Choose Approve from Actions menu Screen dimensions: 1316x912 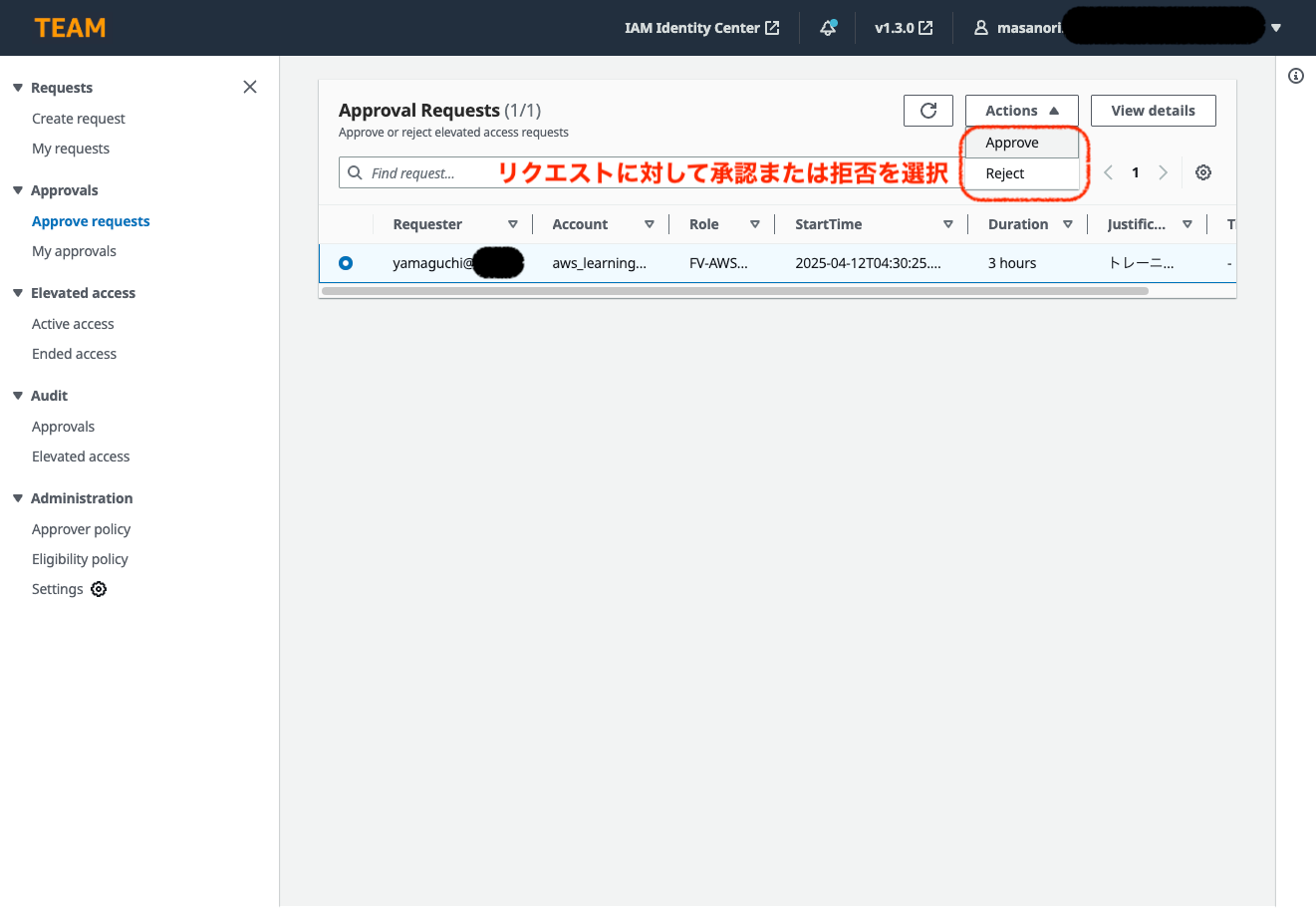pos(1012,143)
